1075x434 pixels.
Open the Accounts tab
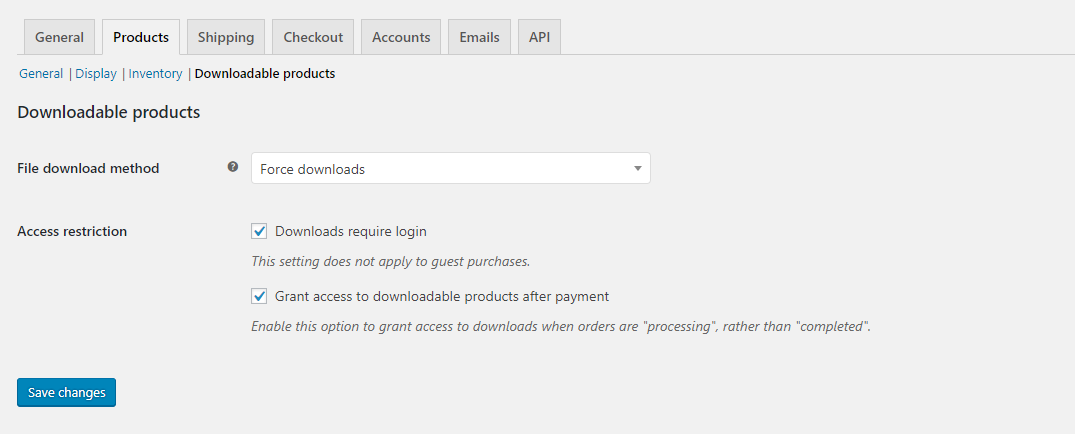pyautogui.click(x=401, y=37)
